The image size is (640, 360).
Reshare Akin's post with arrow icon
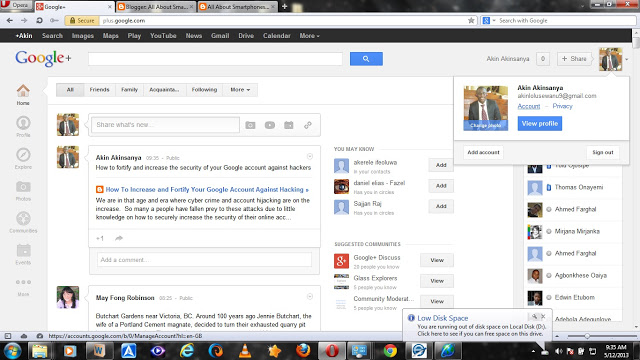pos(119,238)
